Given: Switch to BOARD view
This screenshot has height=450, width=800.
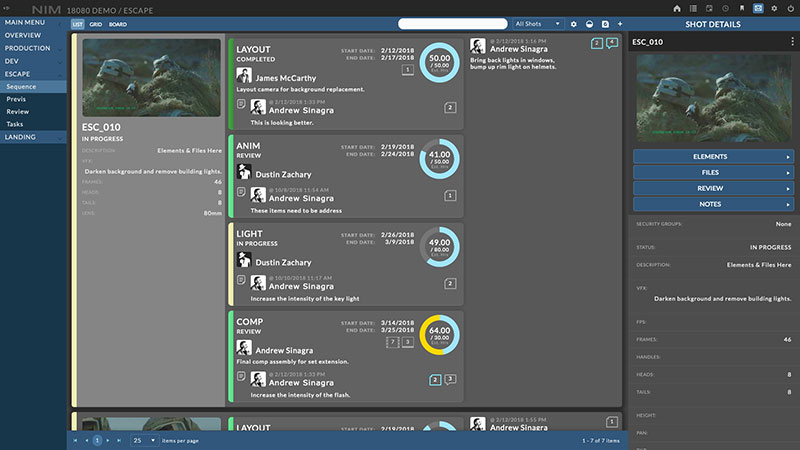Looking at the screenshot, I should (118, 24).
